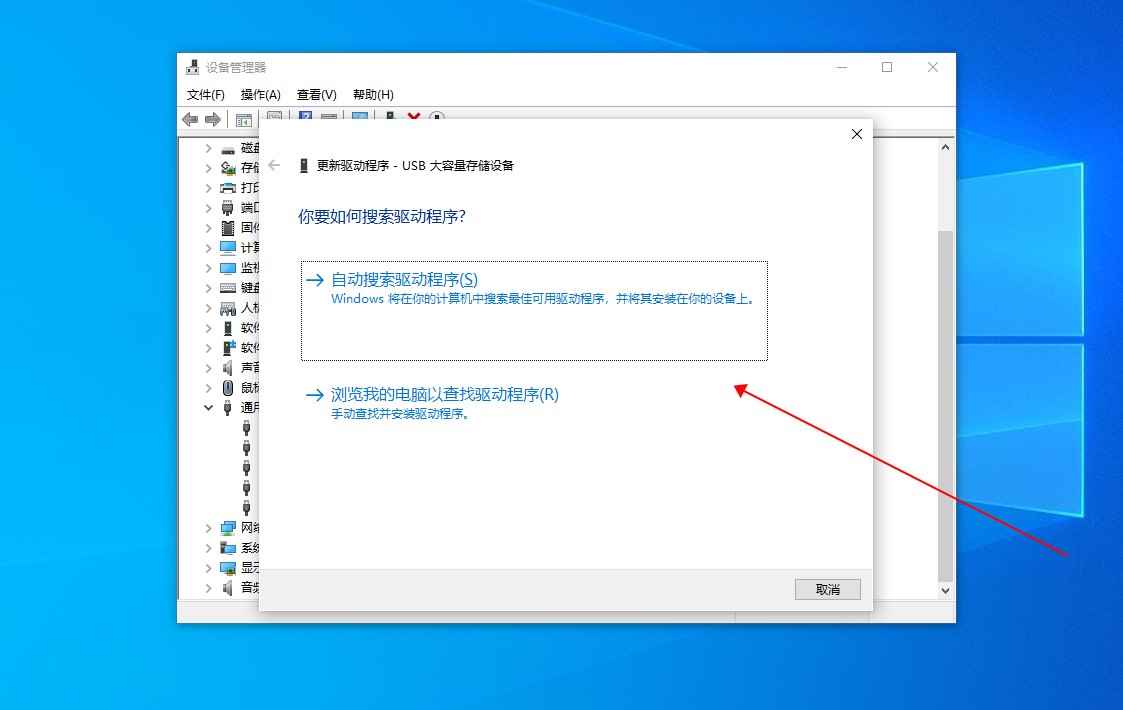1123x710 pixels.
Task: Open the 文件 menu
Action: [x=205, y=94]
